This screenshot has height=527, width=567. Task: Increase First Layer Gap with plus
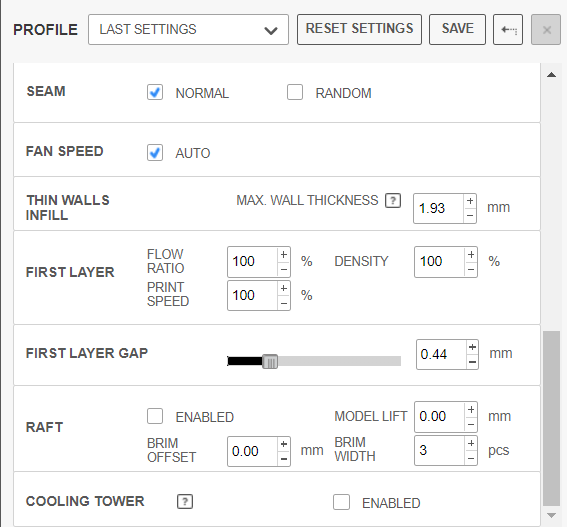(472, 347)
